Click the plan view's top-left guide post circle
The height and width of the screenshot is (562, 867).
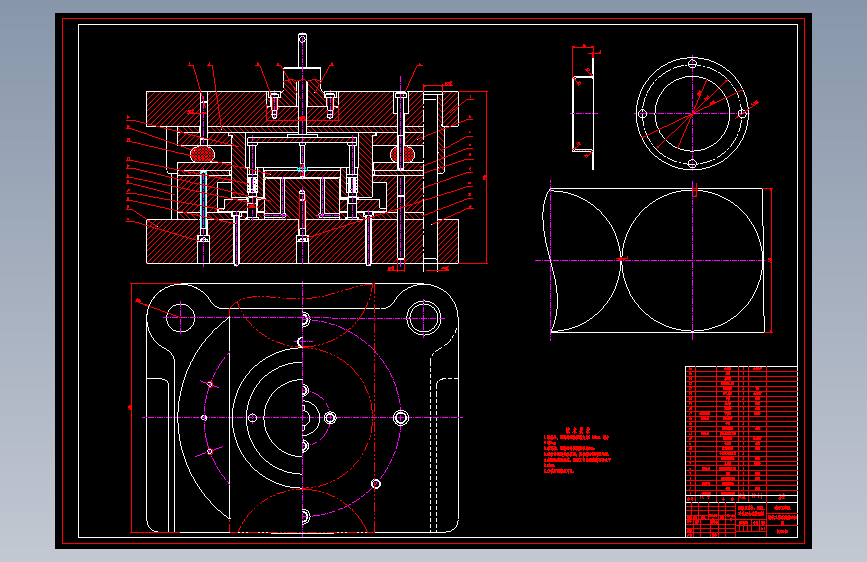click(181, 318)
